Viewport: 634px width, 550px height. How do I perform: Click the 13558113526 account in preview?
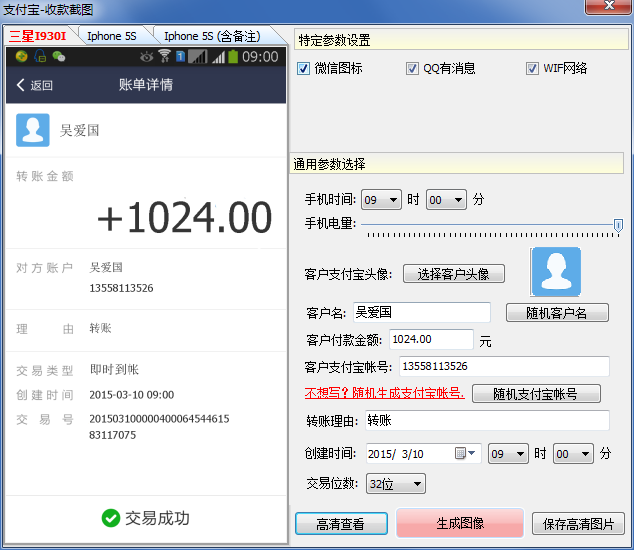121,288
